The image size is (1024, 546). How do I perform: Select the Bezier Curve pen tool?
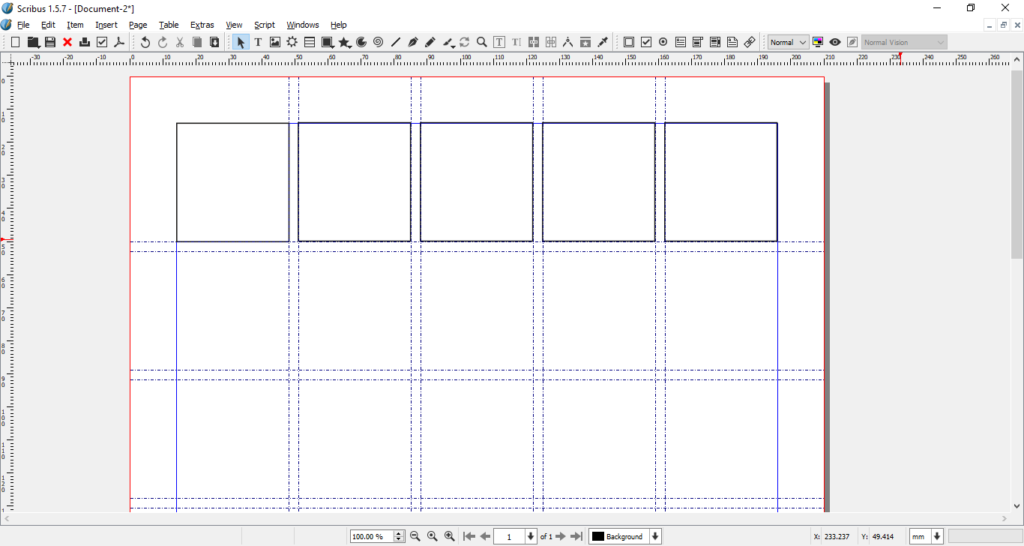413,42
